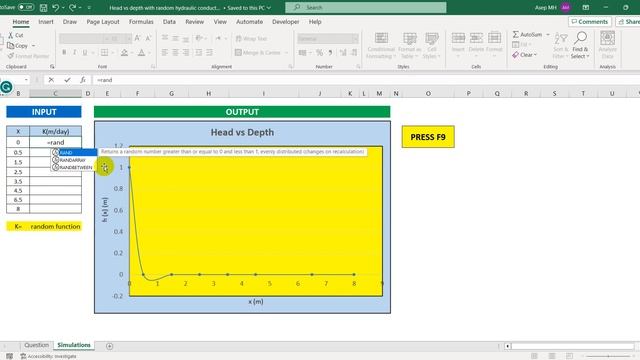640x360 pixels.
Task: Select RANDBETWEEN from the autocomplete list
Action: click(x=74, y=167)
